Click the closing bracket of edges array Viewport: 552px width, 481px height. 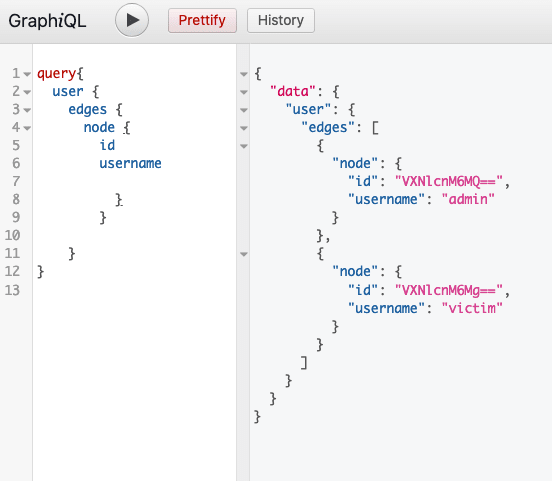coord(304,362)
